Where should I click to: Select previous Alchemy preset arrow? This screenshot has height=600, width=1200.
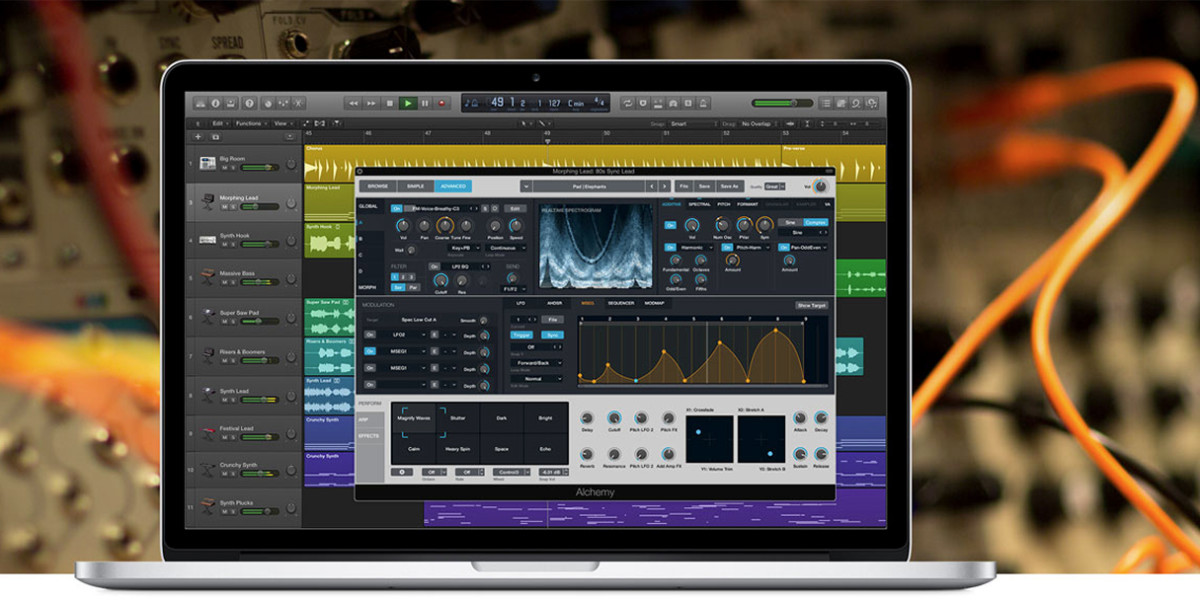652,186
